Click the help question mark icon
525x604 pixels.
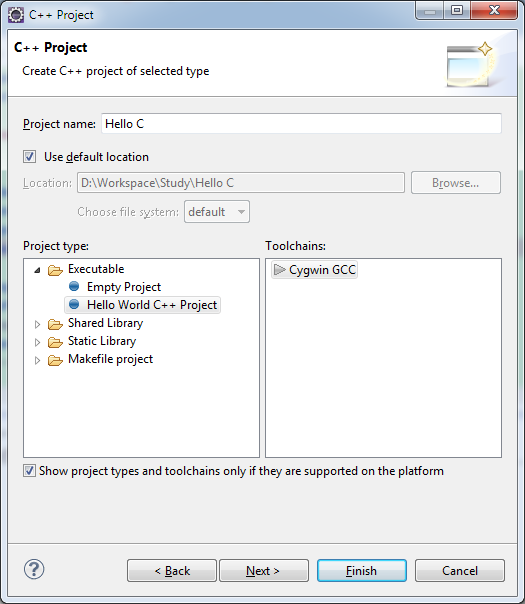[x=34, y=569]
